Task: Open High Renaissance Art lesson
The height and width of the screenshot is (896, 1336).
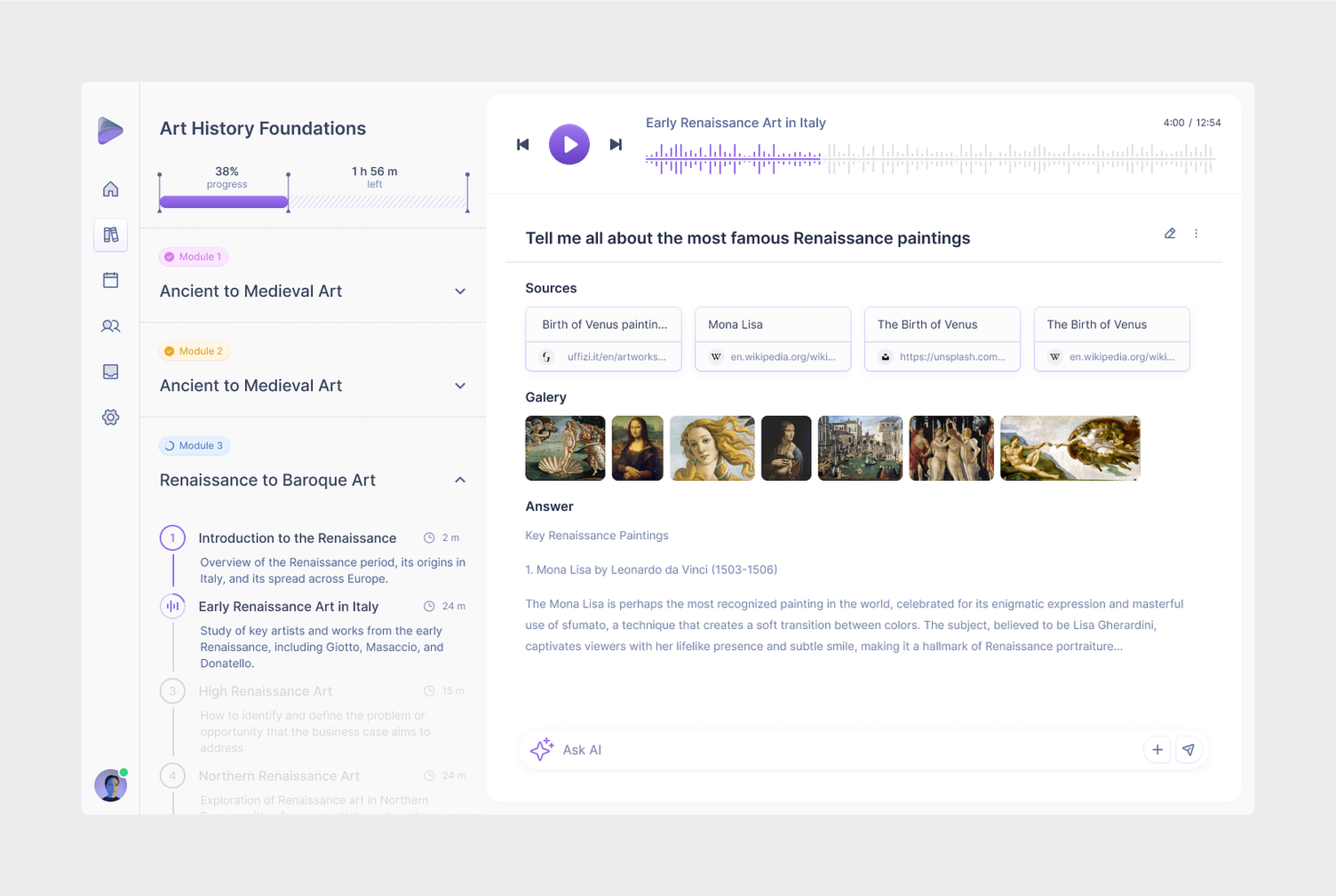Action: click(265, 691)
